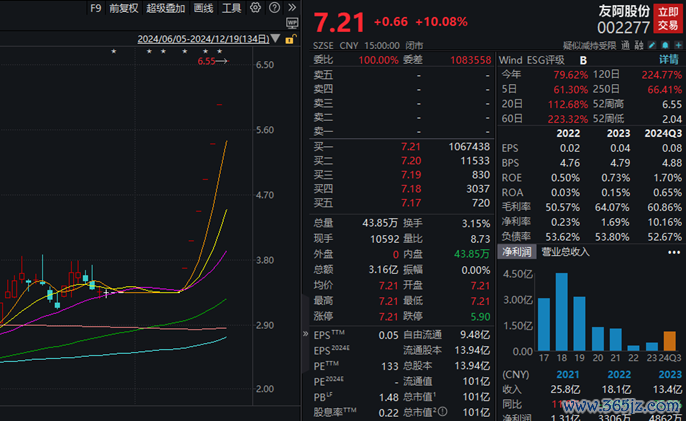This screenshot has width=686, height=421.
Task: Switch to the 营业总收入 tab
Action: [x=565, y=252]
